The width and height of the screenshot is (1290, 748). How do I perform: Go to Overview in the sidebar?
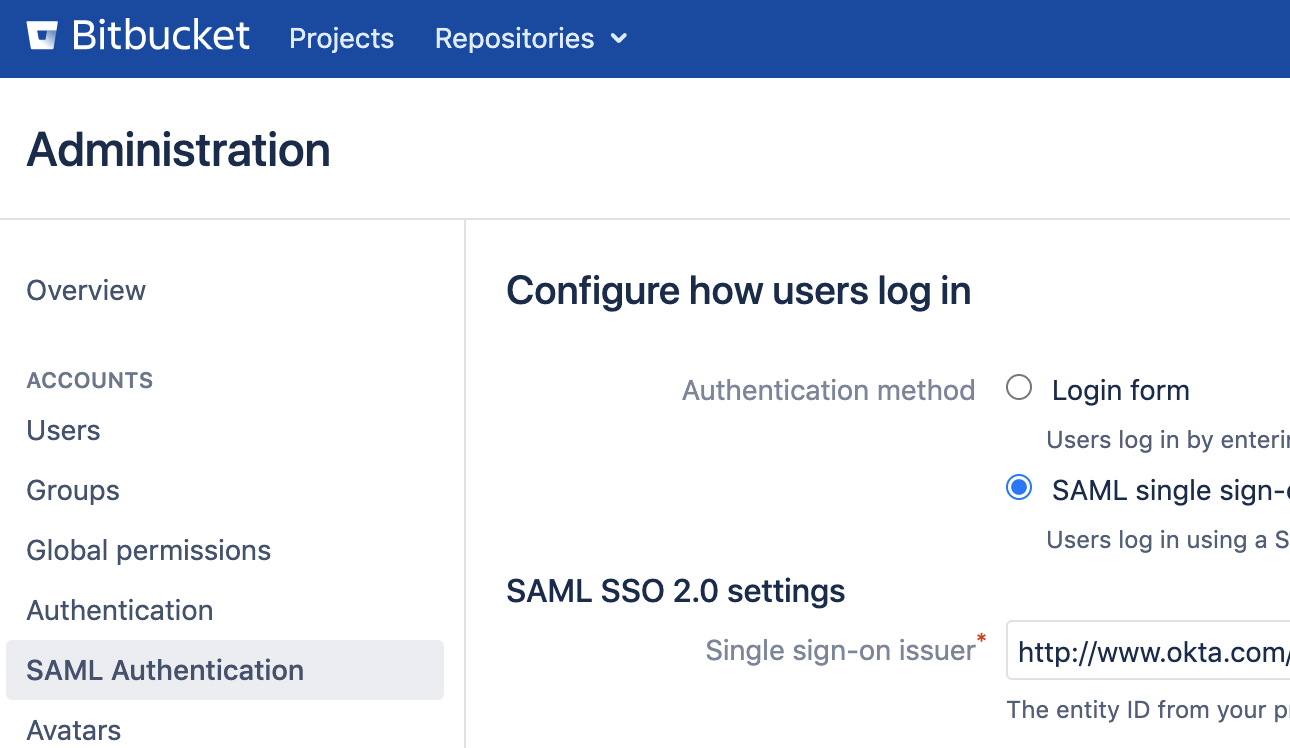[x=86, y=290]
